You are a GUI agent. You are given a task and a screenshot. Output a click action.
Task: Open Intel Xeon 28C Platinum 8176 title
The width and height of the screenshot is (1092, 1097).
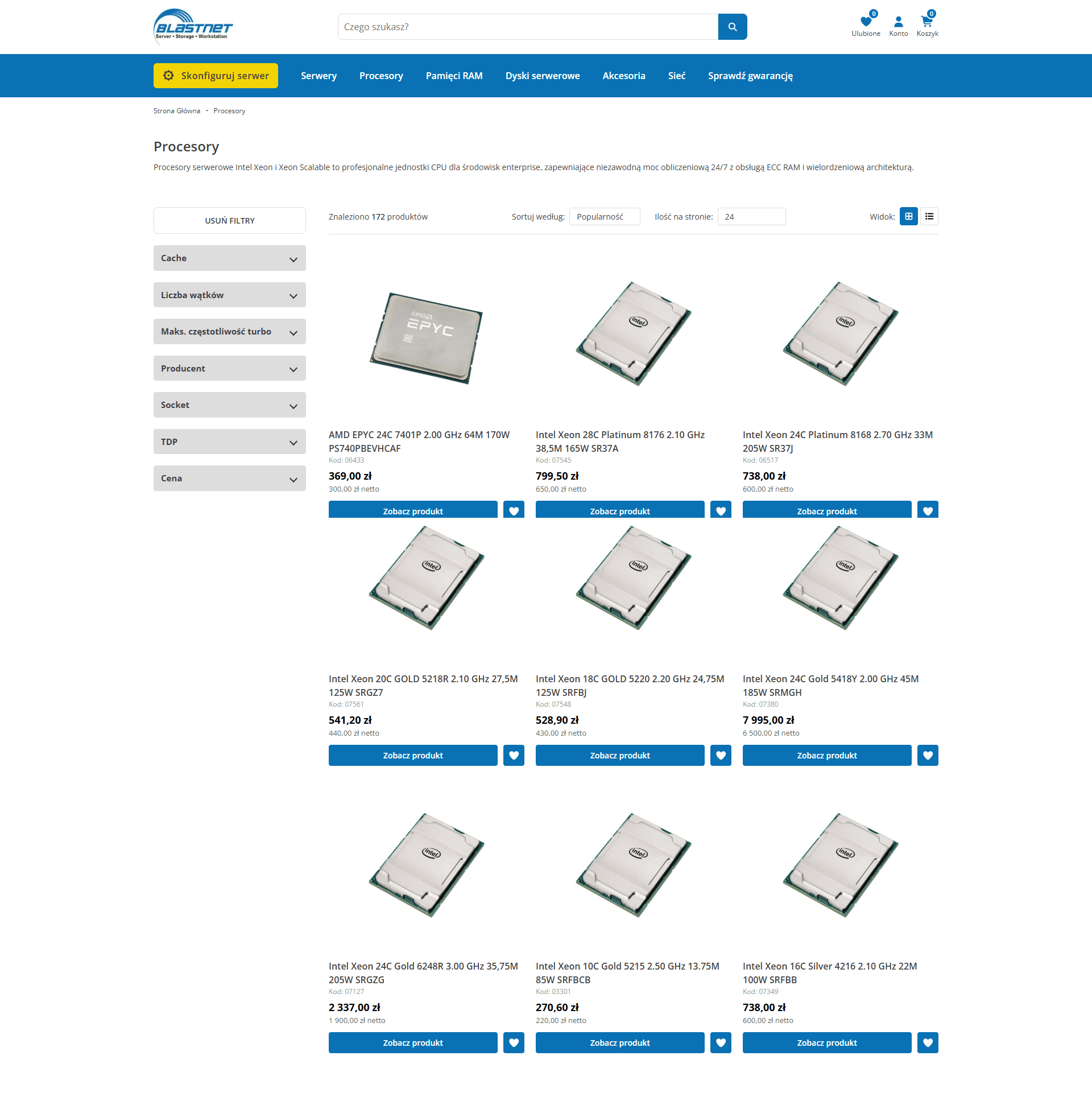pyautogui.click(x=620, y=442)
